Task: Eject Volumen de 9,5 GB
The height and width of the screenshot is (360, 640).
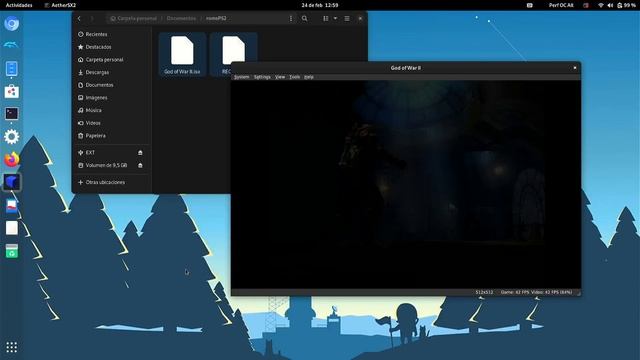Action: [140, 165]
